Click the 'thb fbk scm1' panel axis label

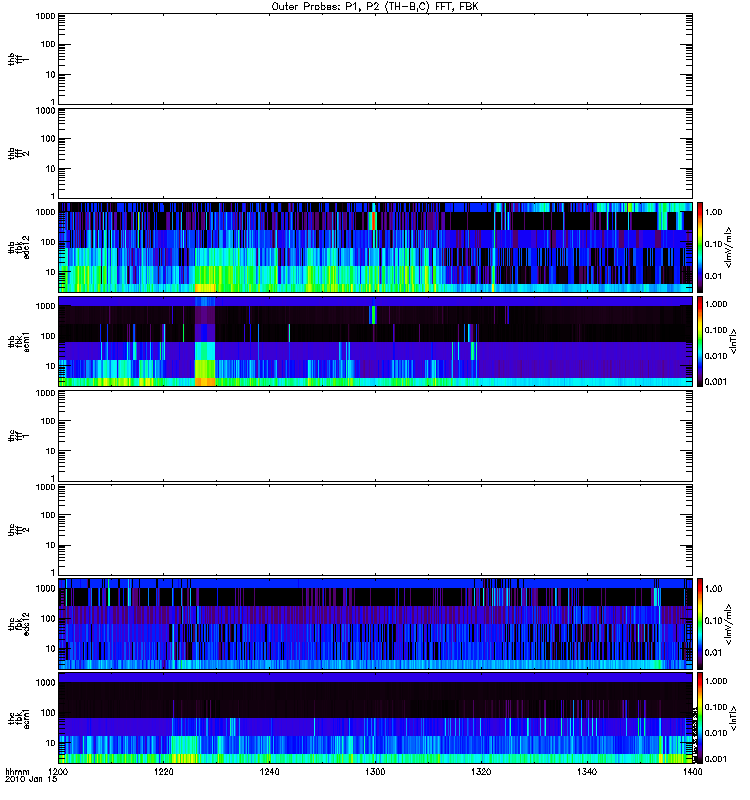pyautogui.click(x=19, y=341)
